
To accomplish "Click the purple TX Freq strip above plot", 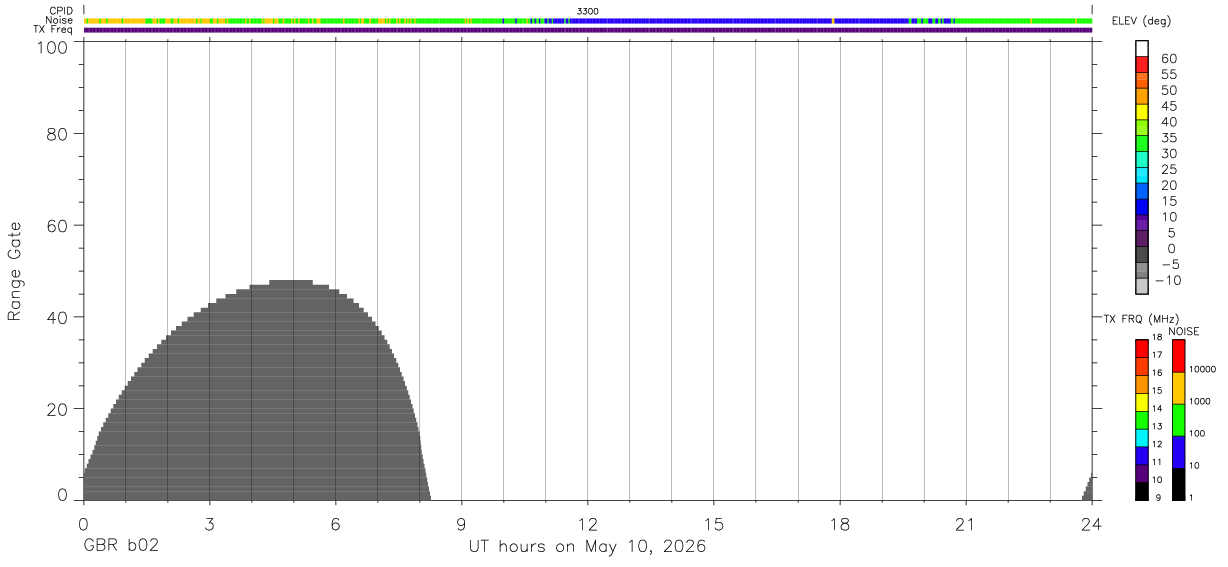I will click(588, 30).
